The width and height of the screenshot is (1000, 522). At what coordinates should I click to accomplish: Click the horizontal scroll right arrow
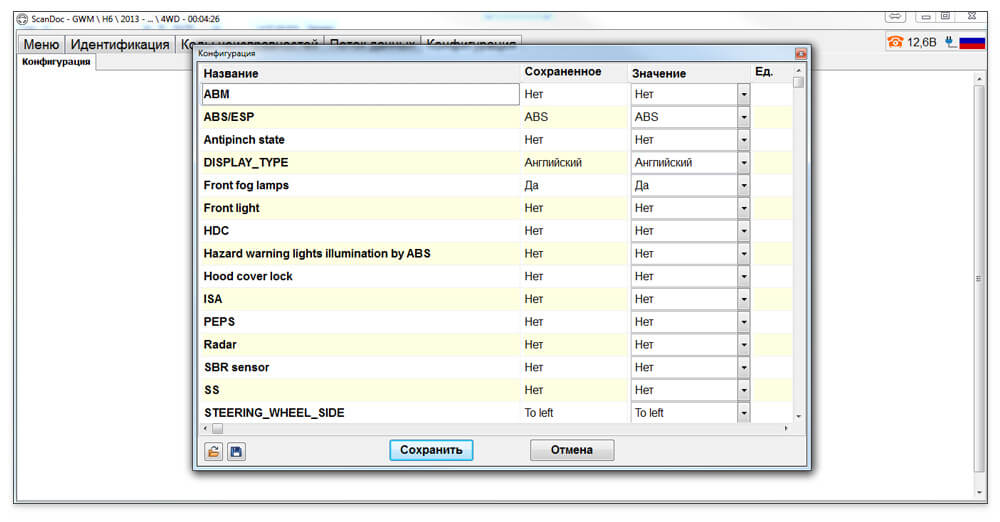tap(786, 429)
